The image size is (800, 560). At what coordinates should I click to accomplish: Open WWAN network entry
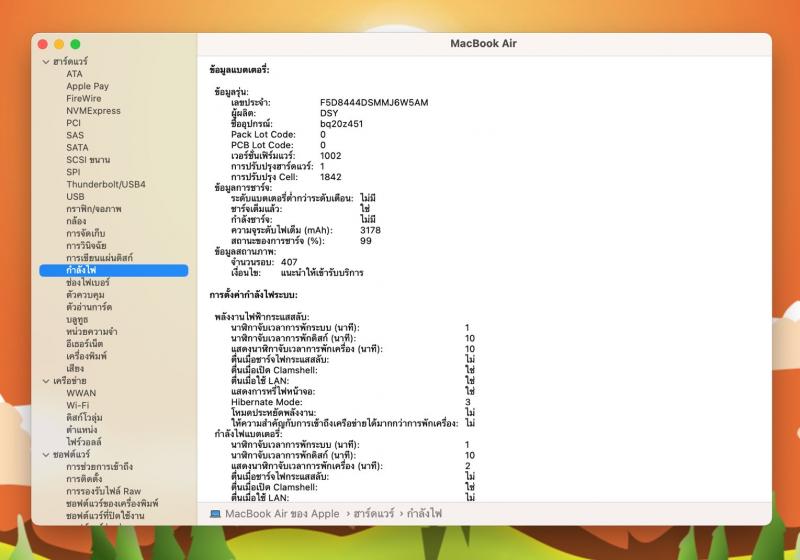(x=81, y=393)
